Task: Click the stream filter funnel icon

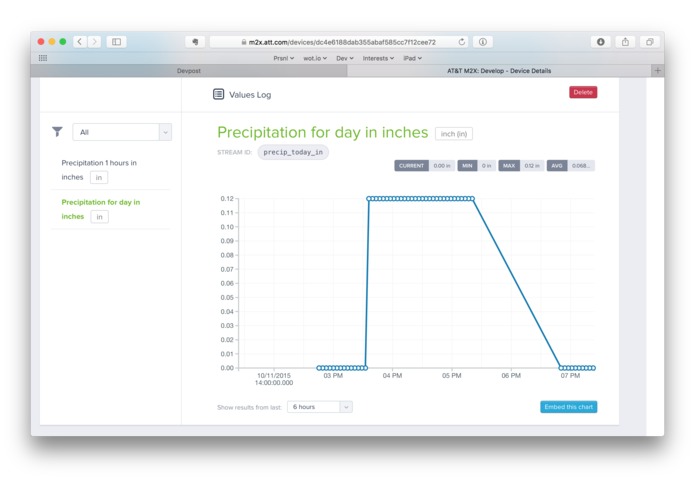Action: click(57, 132)
